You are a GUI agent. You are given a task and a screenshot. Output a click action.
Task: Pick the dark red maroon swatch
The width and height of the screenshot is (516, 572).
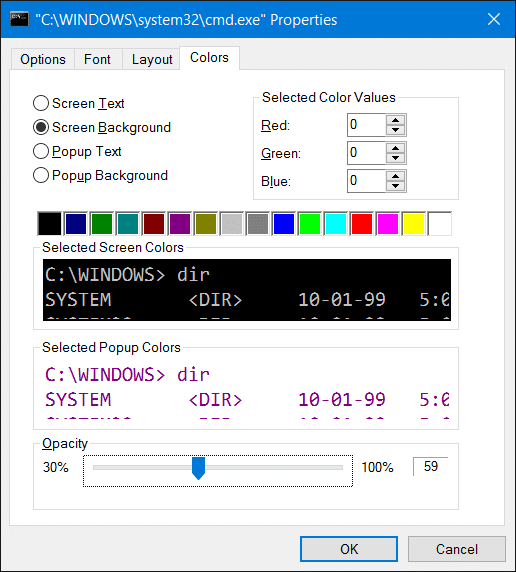[154, 224]
